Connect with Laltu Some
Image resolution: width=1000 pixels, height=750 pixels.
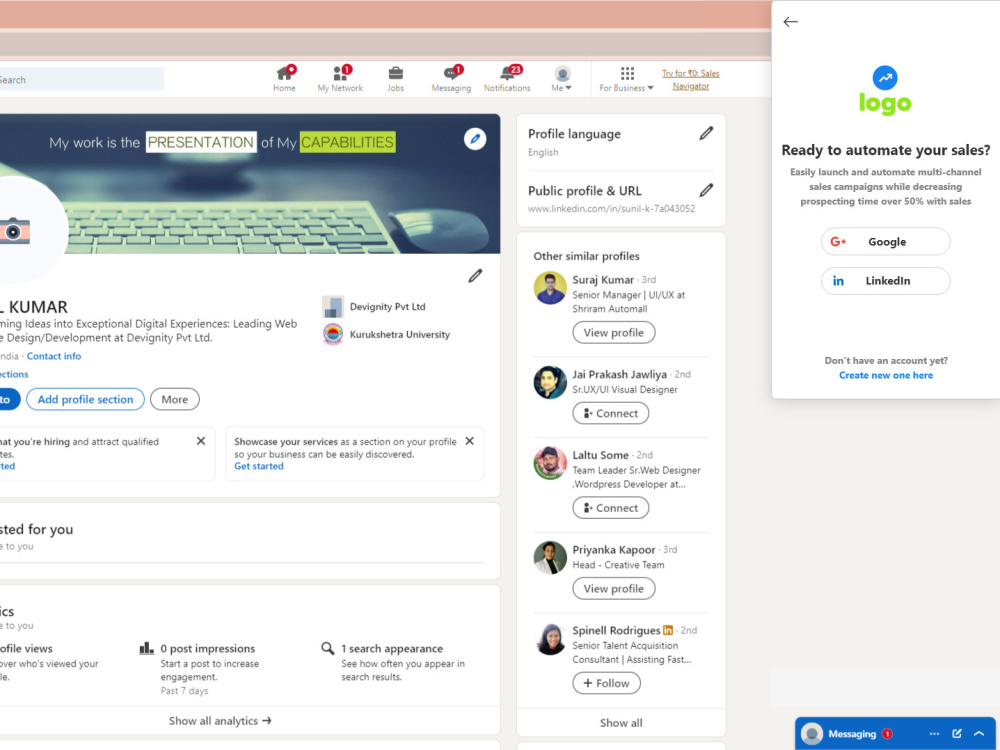[610, 508]
